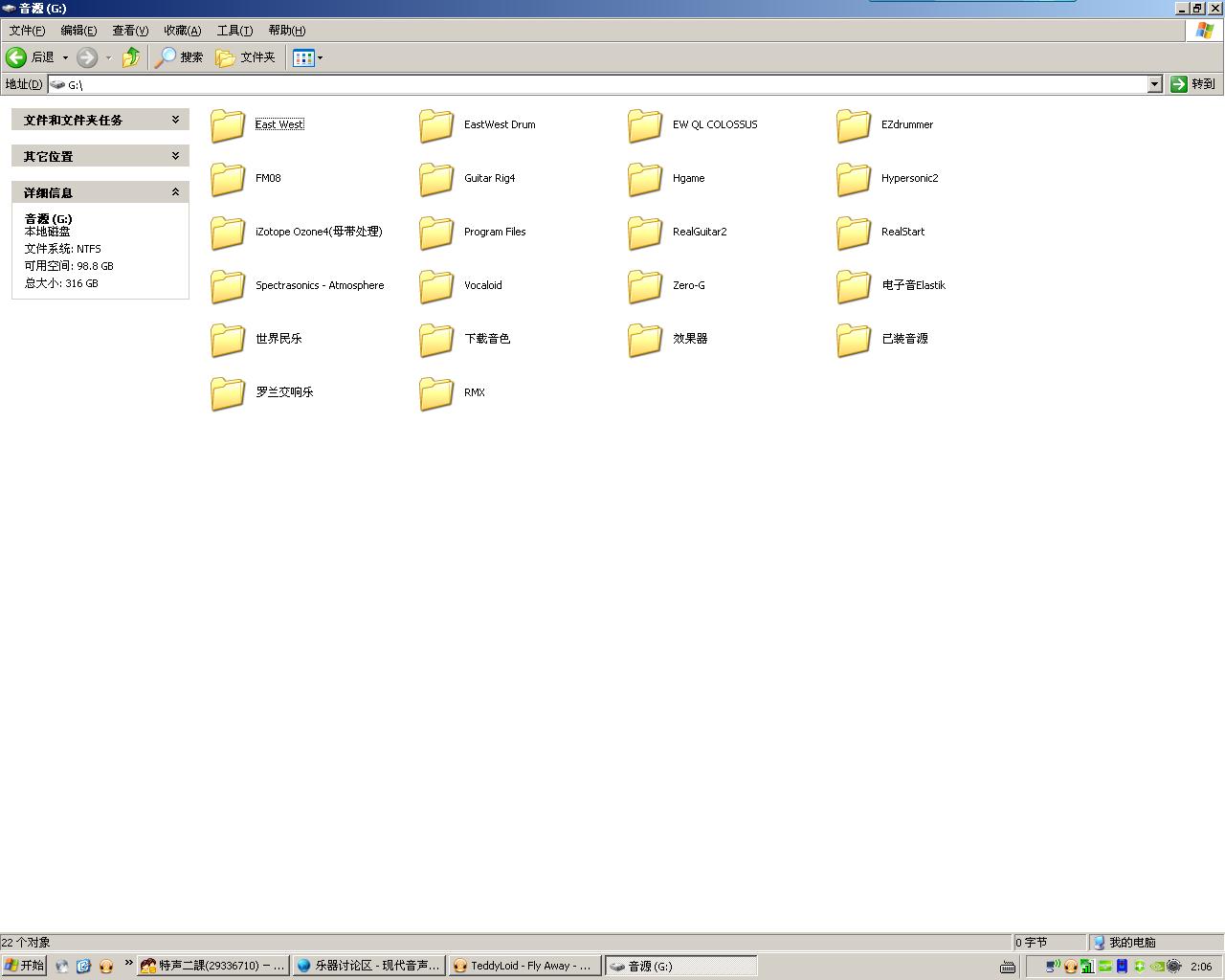Click the address bar showing G:\

coord(605,84)
